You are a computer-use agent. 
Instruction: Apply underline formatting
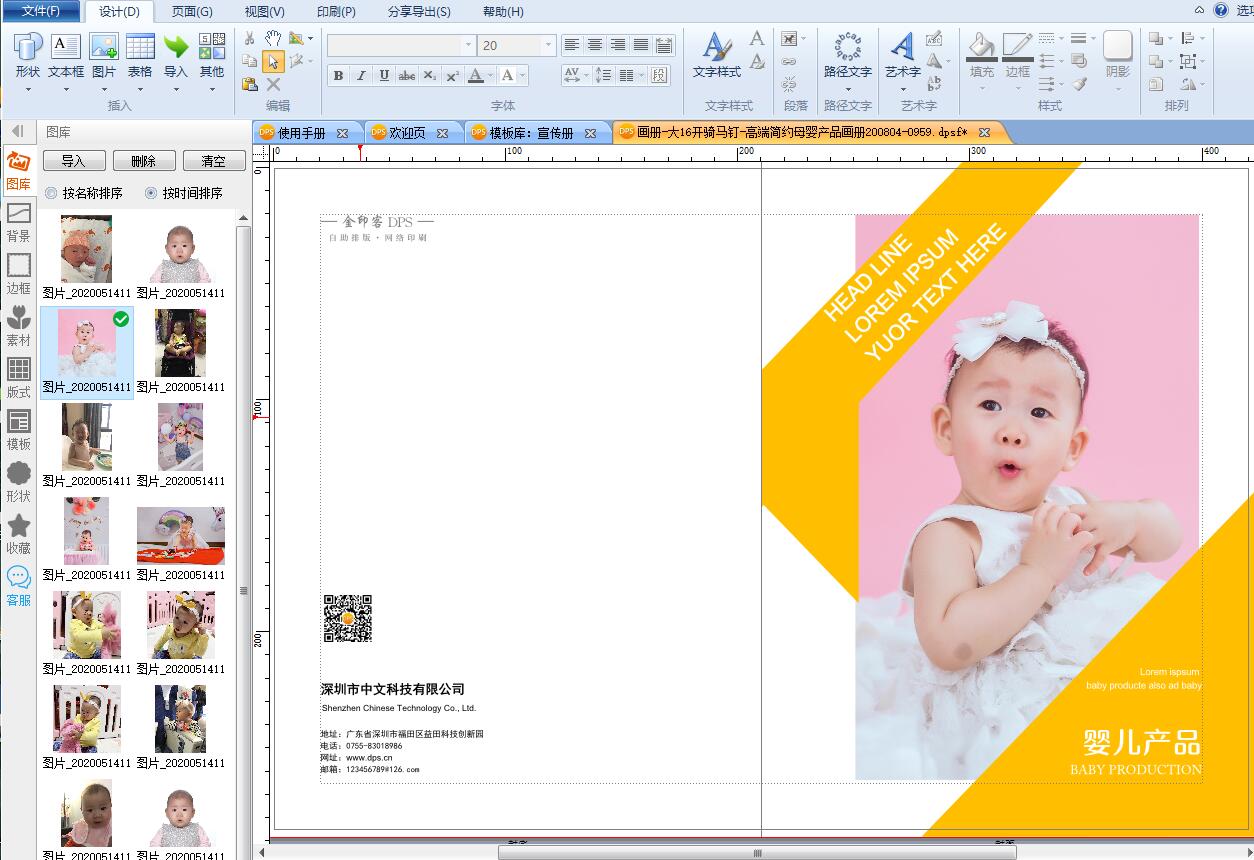tap(384, 75)
